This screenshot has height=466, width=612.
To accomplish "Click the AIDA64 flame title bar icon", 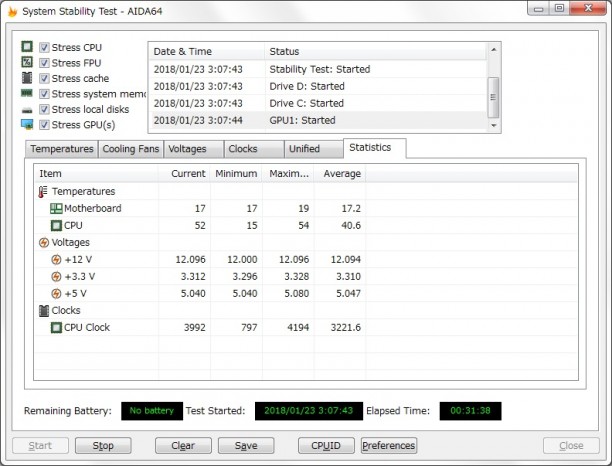I will click(12, 12).
